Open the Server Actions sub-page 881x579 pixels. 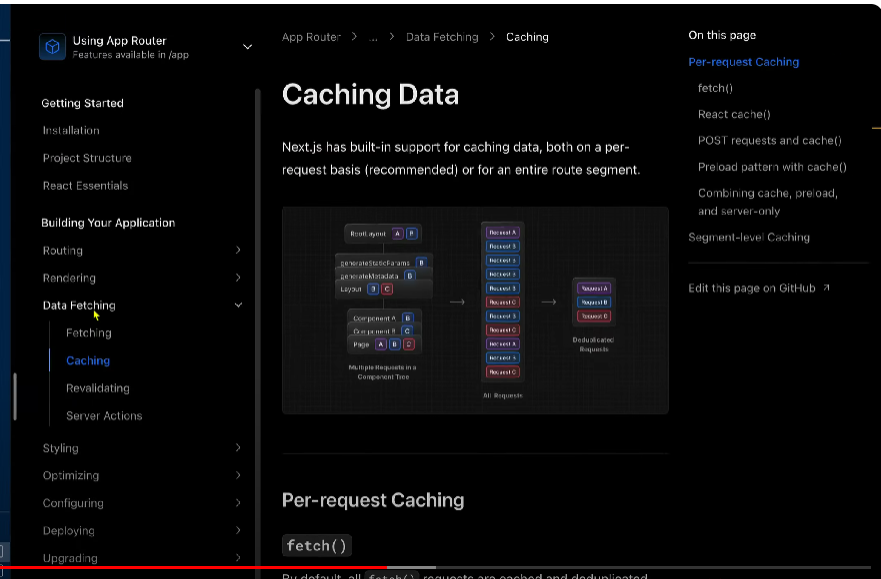point(104,416)
